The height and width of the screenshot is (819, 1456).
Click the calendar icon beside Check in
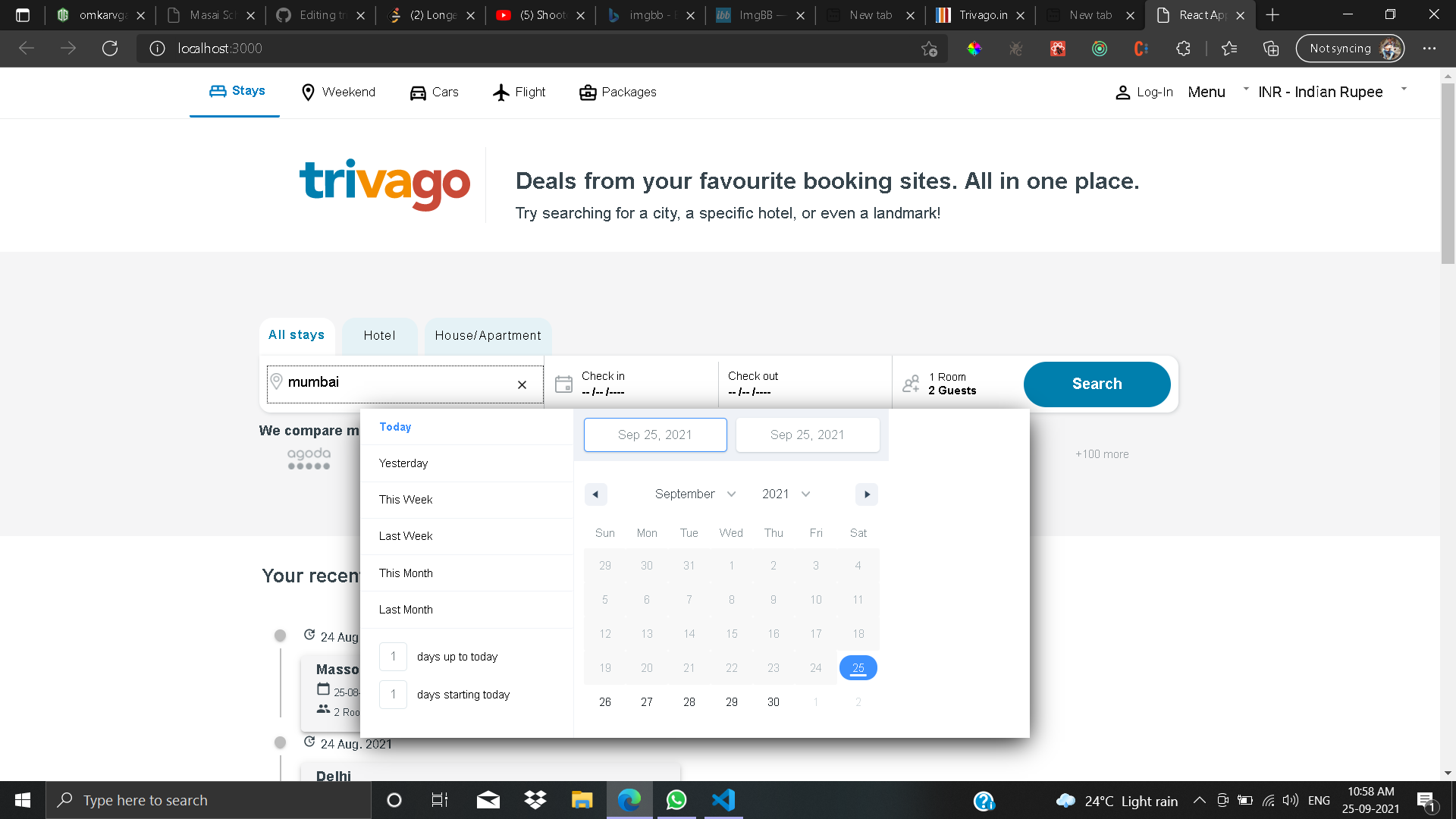click(563, 384)
